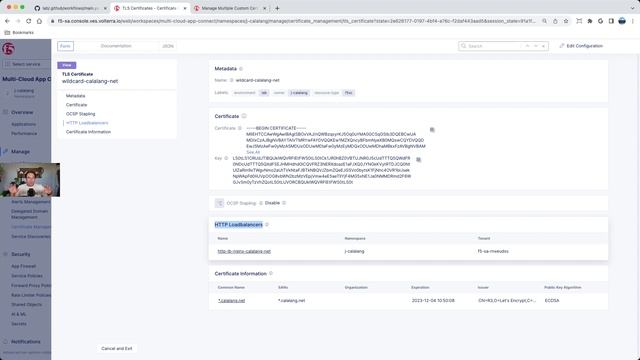Click the zoom magnifier icon in address bar
This screenshot has height=360, width=640.
[x=544, y=21]
